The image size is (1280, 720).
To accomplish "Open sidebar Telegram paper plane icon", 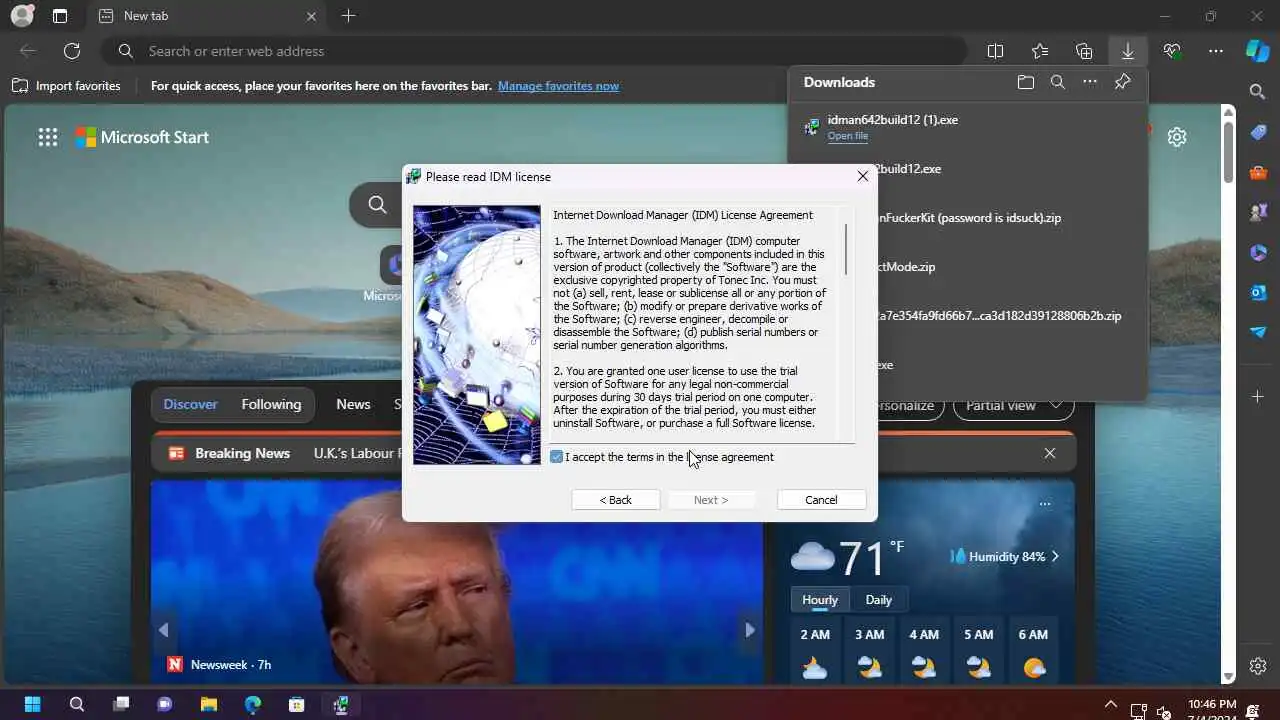I will click(x=1258, y=332).
